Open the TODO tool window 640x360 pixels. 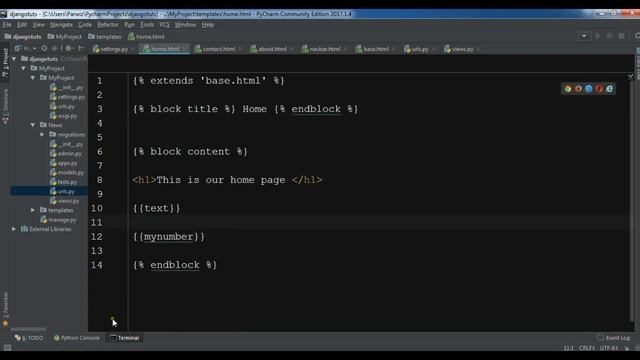[29, 338]
